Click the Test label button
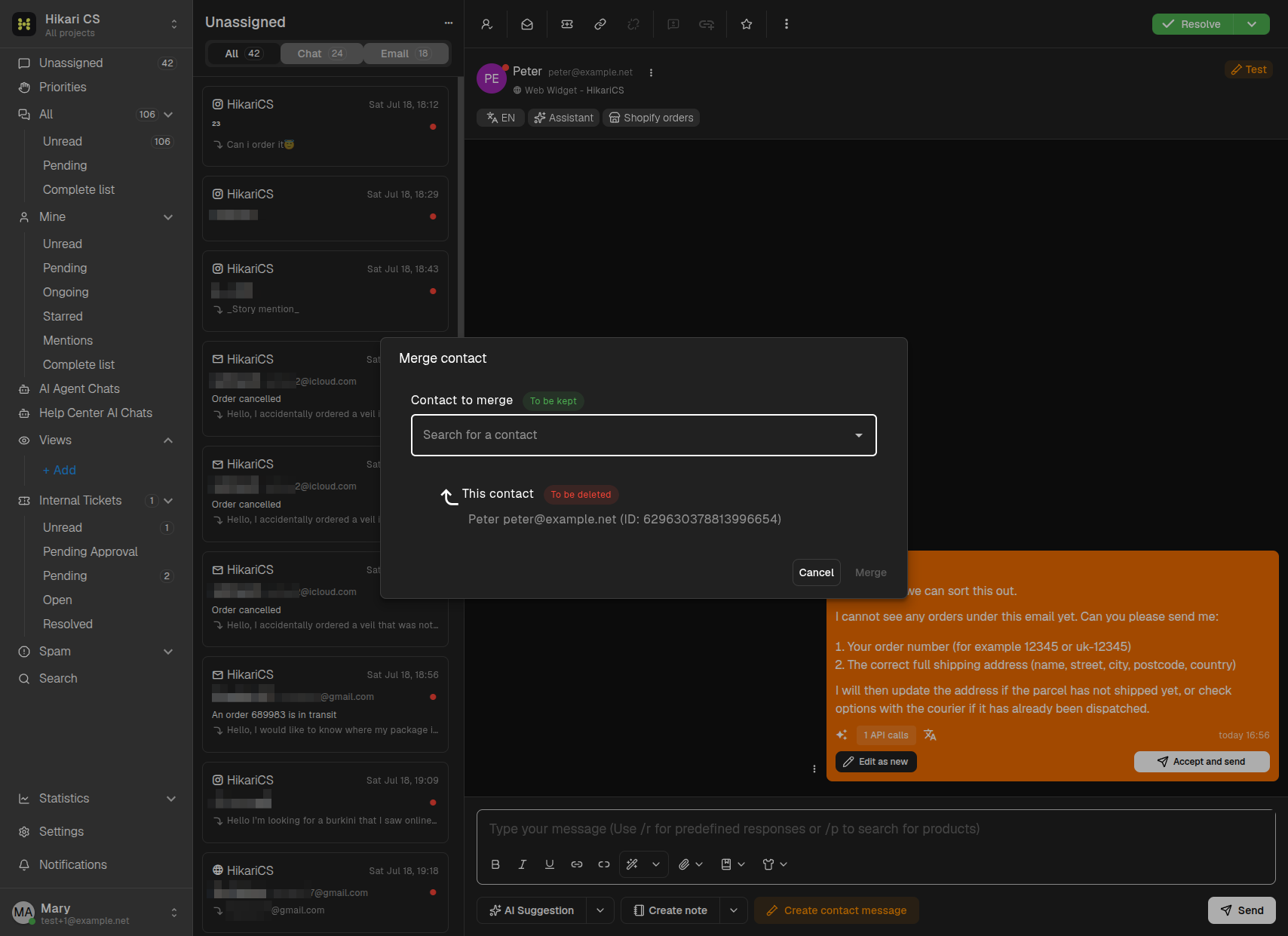The width and height of the screenshot is (1288, 936). point(1249,69)
